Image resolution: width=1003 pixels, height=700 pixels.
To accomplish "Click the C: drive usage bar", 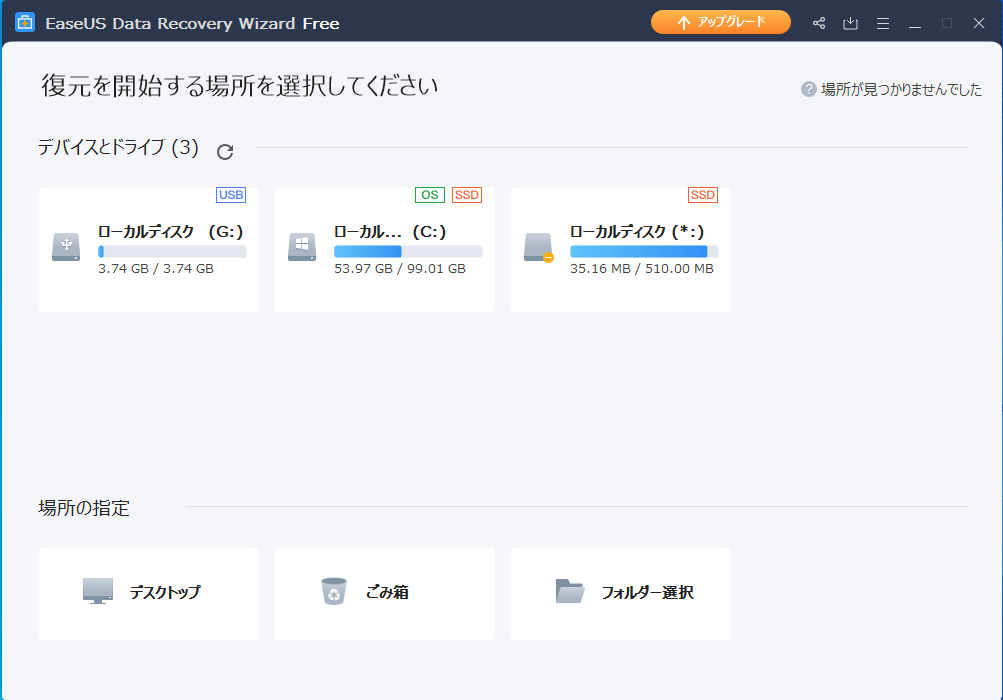I will [x=408, y=252].
